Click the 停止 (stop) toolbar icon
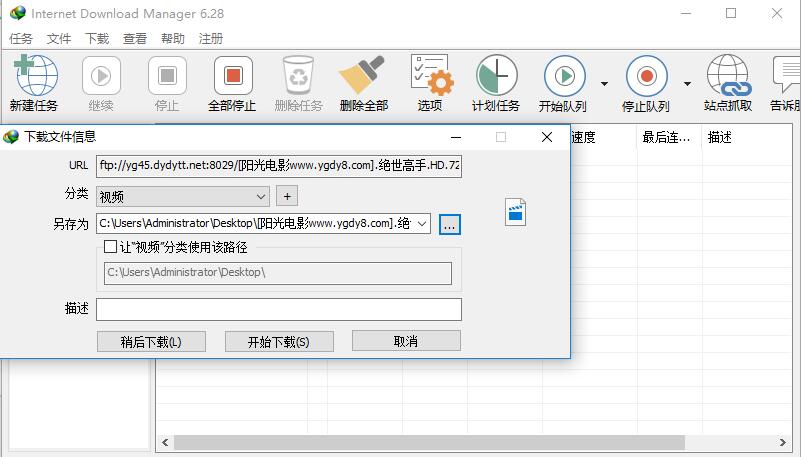Image resolution: width=801 pixels, height=457 pixels. click(167, 76)
